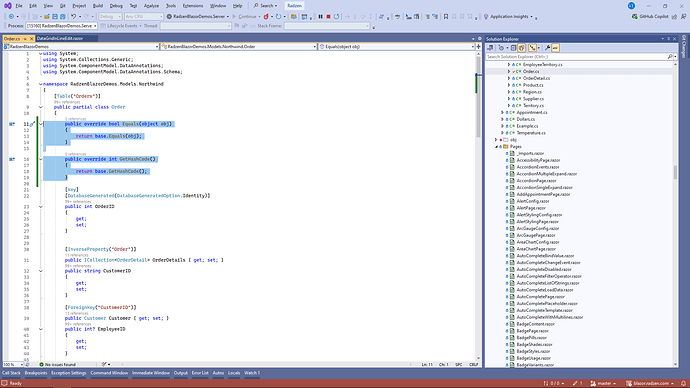690x388 pixels.
Task: Focus the Search Solution Explorer field
Action: tap(576, 56)
